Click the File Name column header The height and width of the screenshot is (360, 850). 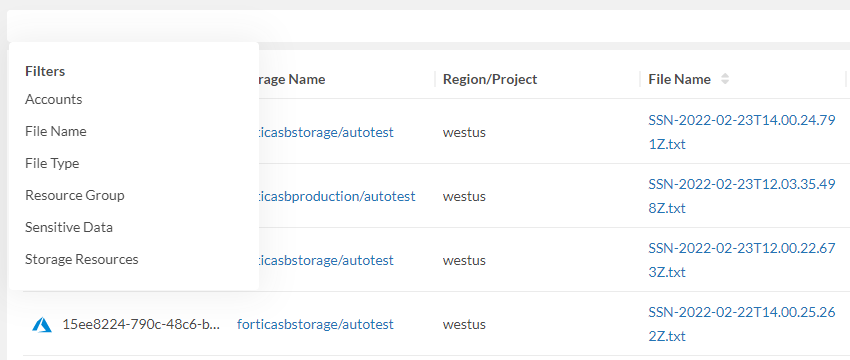coord(679,79)
